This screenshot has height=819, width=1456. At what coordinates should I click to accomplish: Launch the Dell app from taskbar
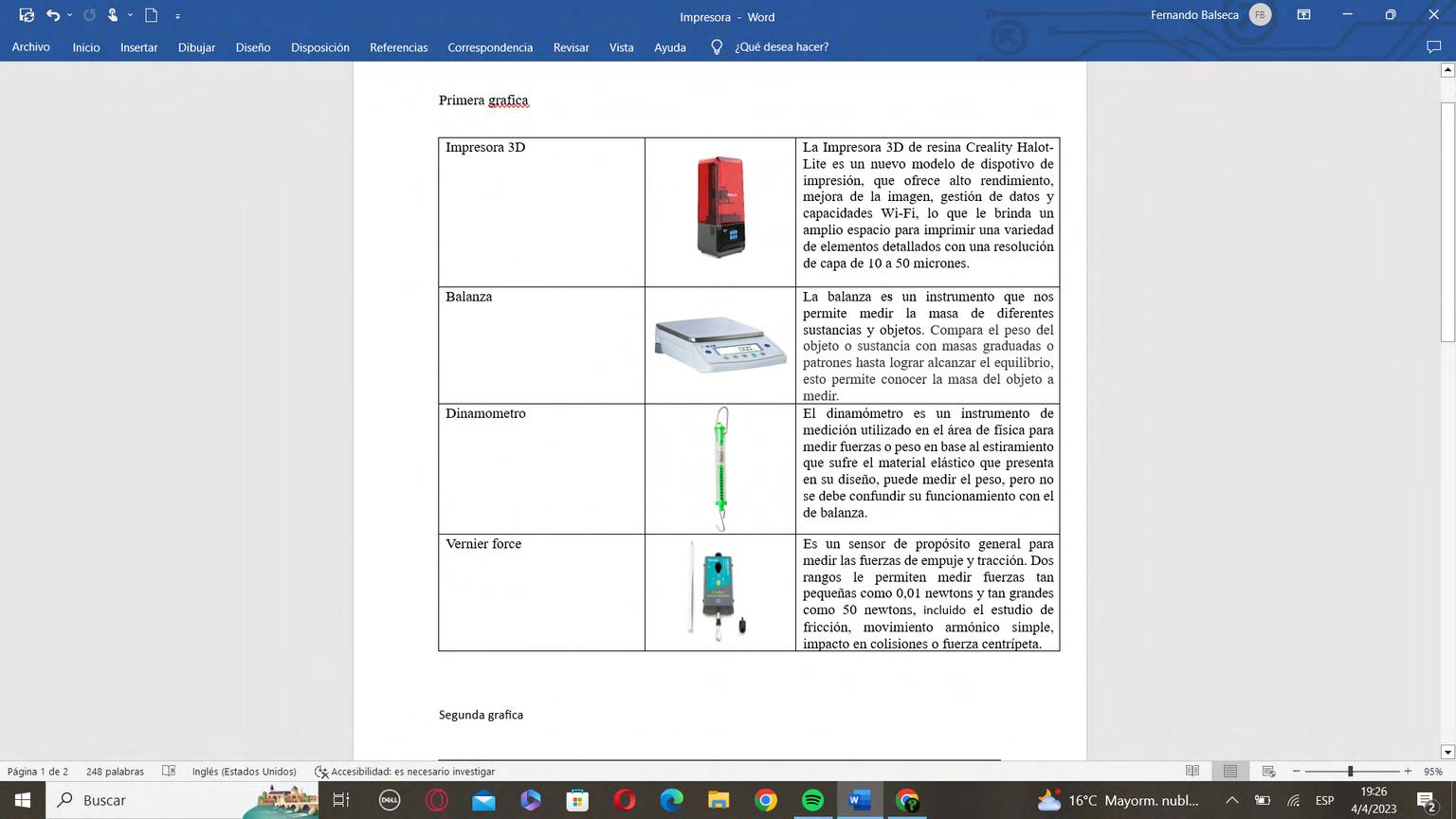(x=389, y=800)
